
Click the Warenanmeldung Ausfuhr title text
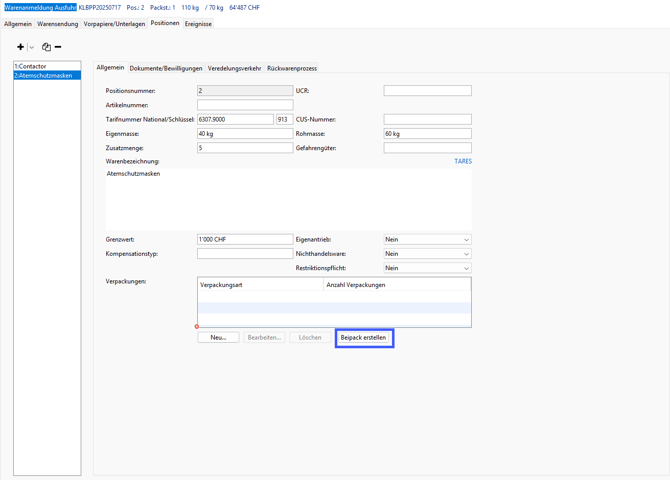point(40,8)
